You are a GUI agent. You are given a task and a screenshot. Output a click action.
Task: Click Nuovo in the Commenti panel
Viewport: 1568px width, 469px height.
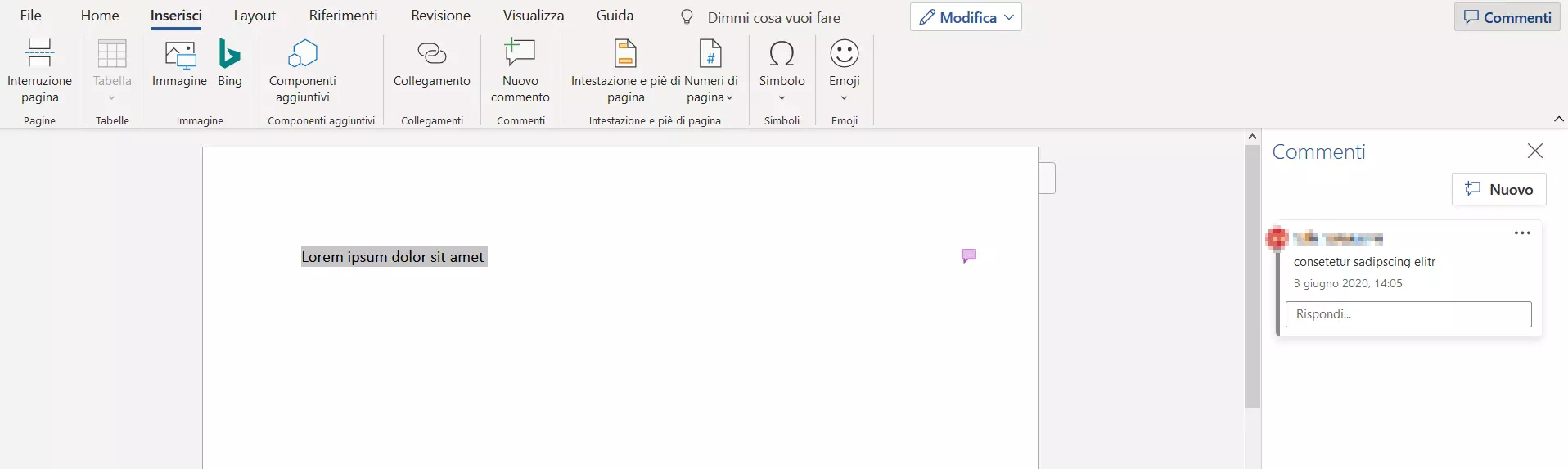[1498, 189]
